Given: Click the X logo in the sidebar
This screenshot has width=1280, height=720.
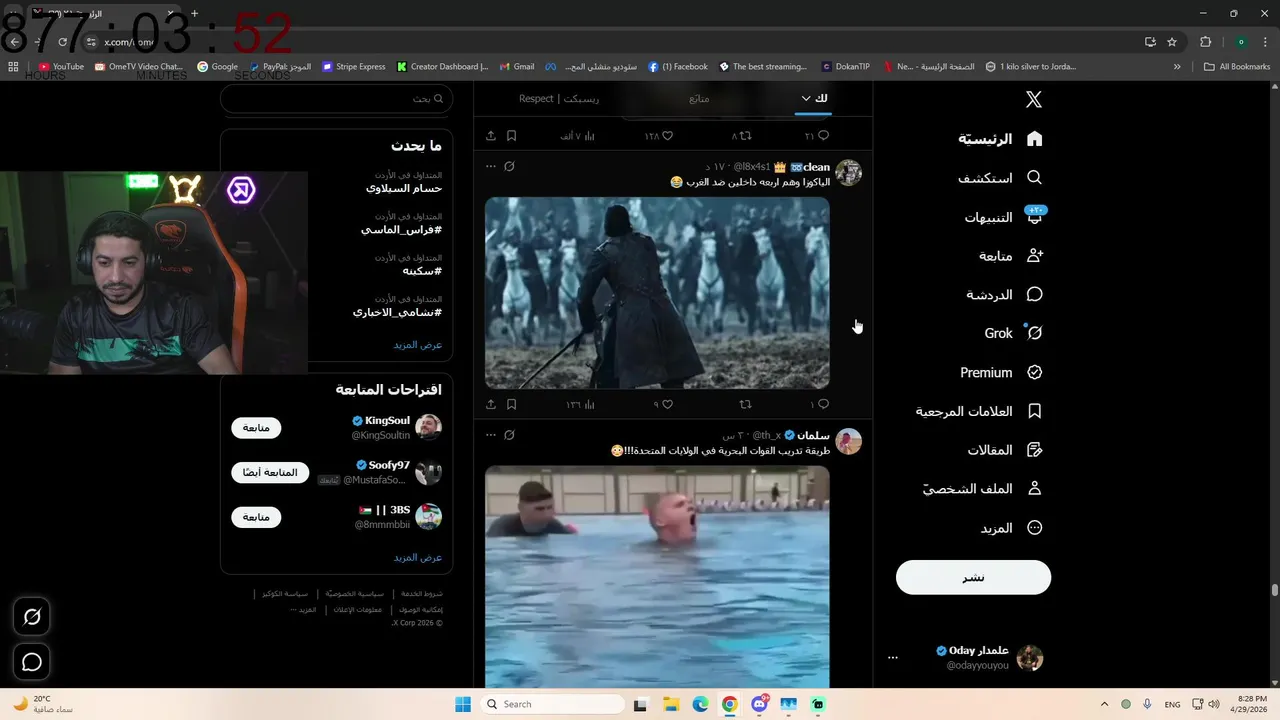Looking at the screenshot, I should pos(1034,99).
